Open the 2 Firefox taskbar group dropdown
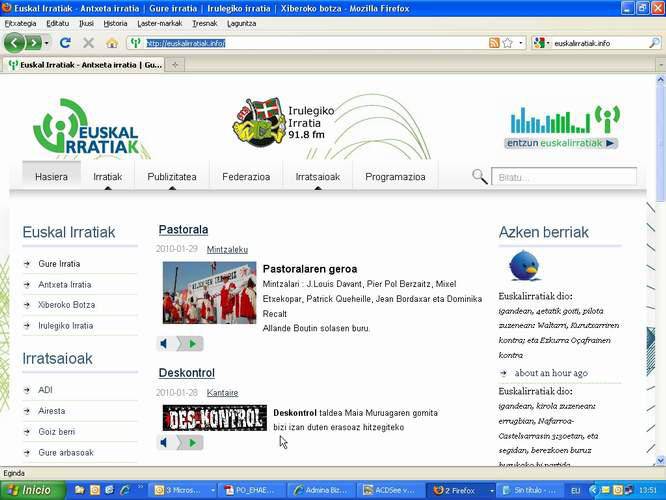The width and height of the screenshot is (666, 500). click(x=492, y=491)
